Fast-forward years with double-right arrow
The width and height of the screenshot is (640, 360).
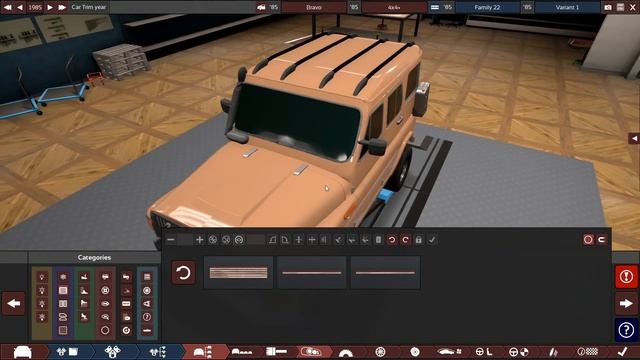[62, 7]
